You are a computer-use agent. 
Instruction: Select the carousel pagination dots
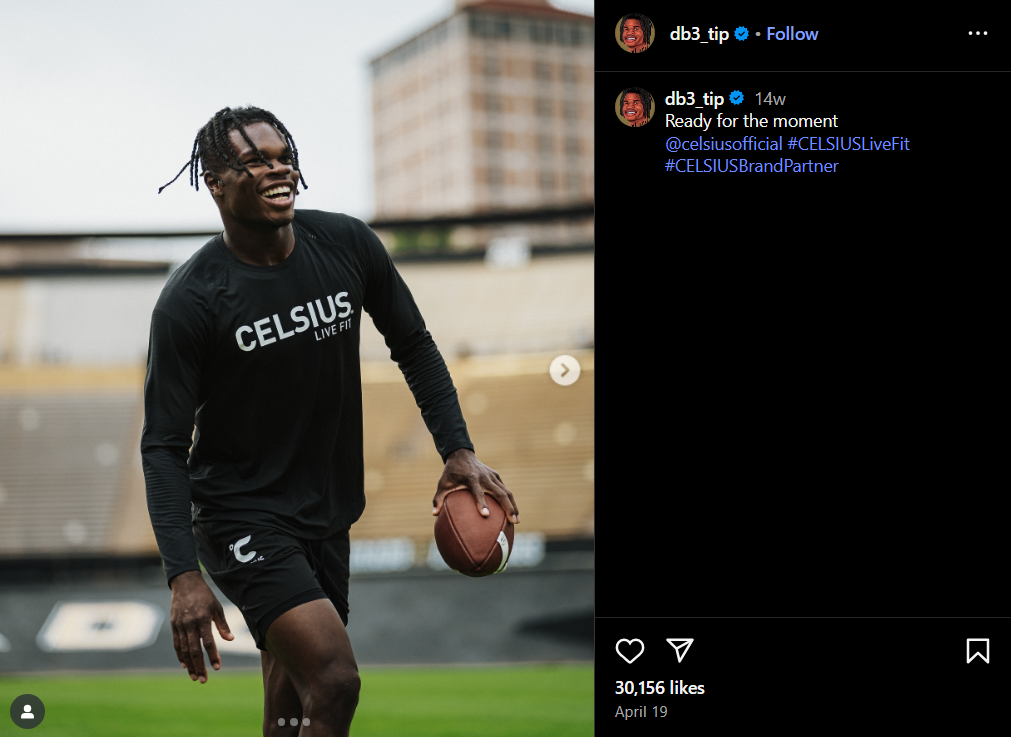293,722
